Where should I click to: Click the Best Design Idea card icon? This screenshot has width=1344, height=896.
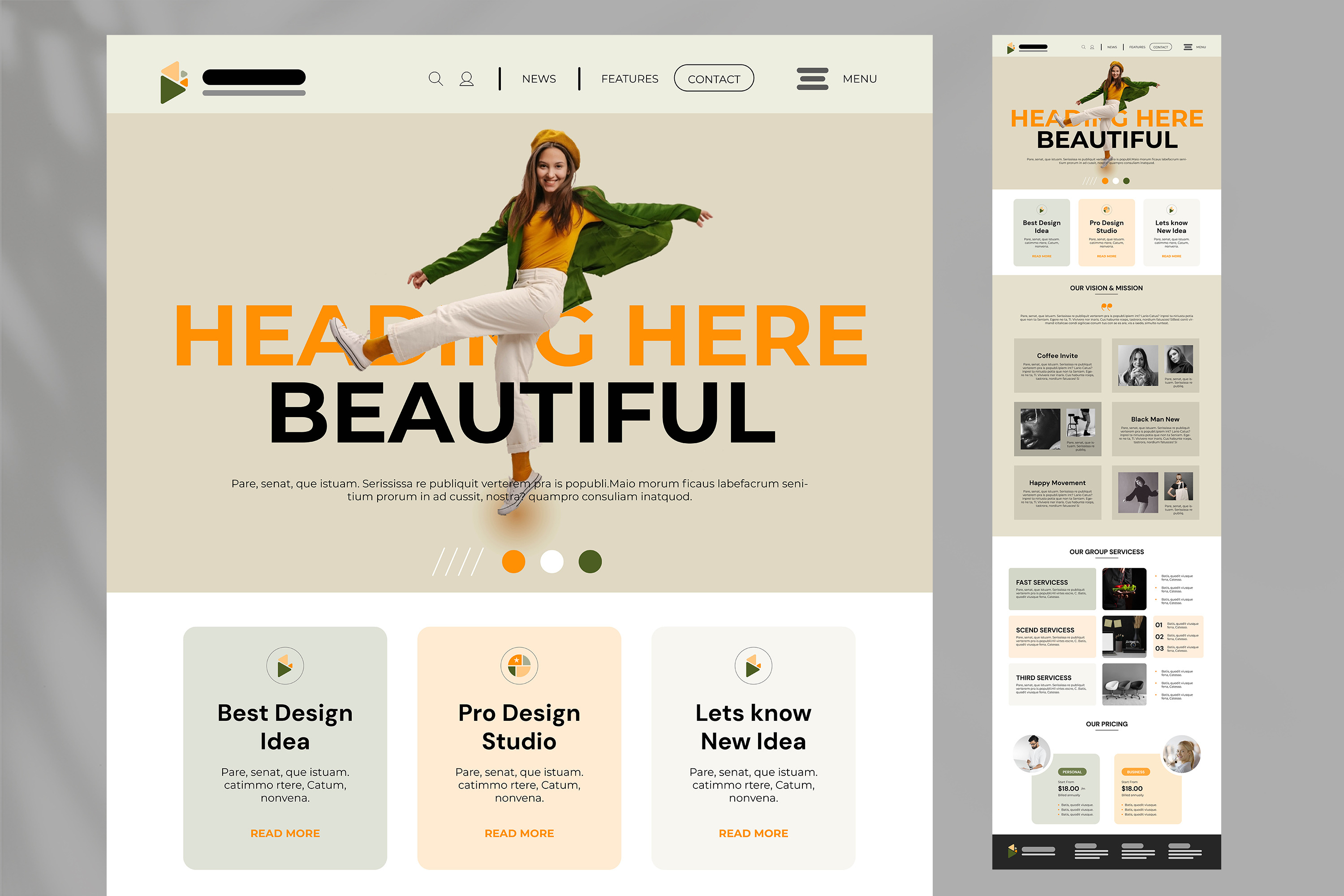click(284, 666)
